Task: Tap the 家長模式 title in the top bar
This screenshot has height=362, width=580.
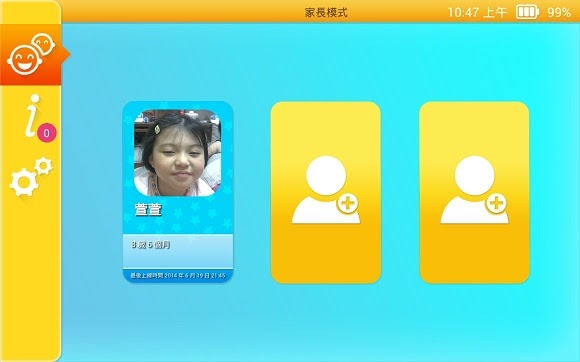Action: tap(326, 12)
